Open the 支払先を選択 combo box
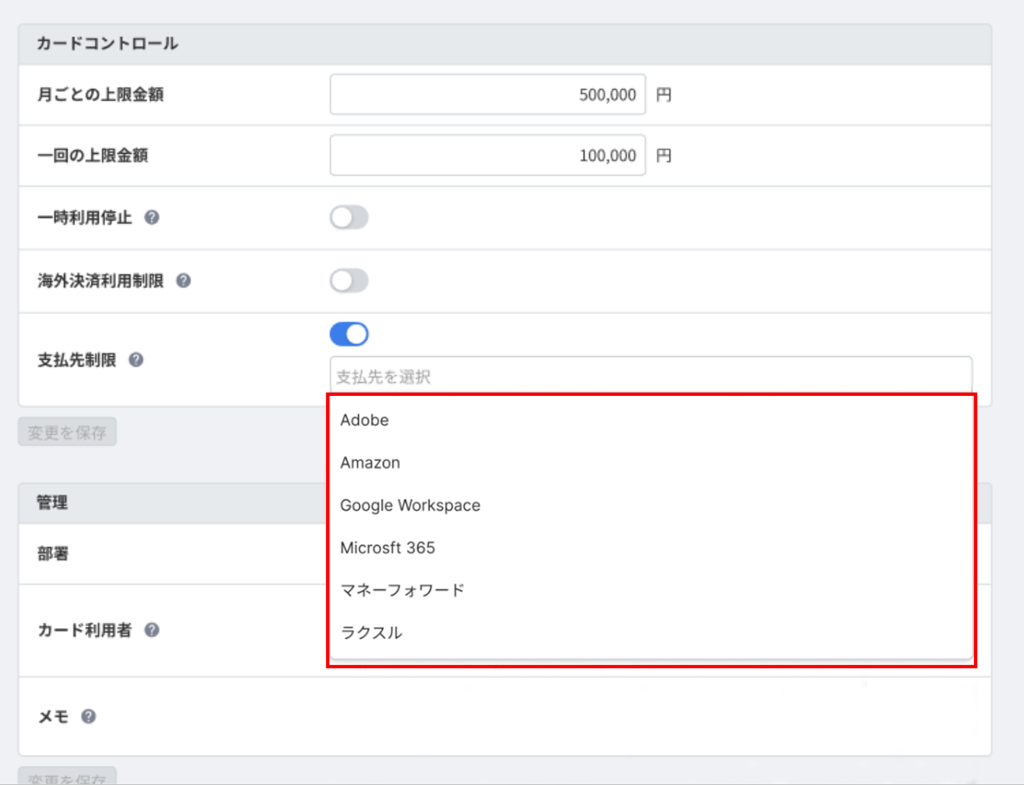The image size is (1024, 785). point(650,376)
